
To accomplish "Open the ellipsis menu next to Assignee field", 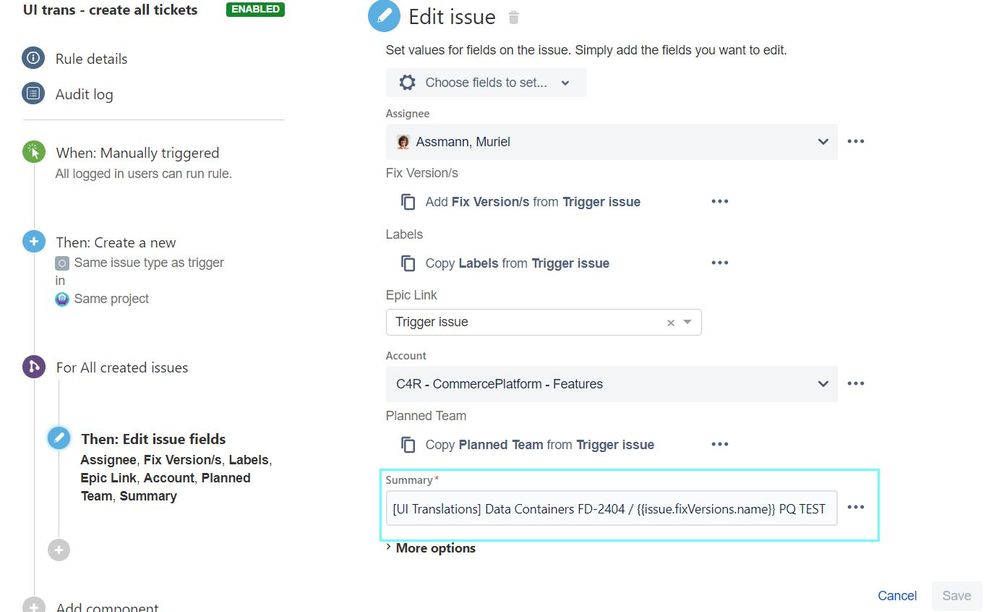I will pyautogui.click(x=855, y=141).
